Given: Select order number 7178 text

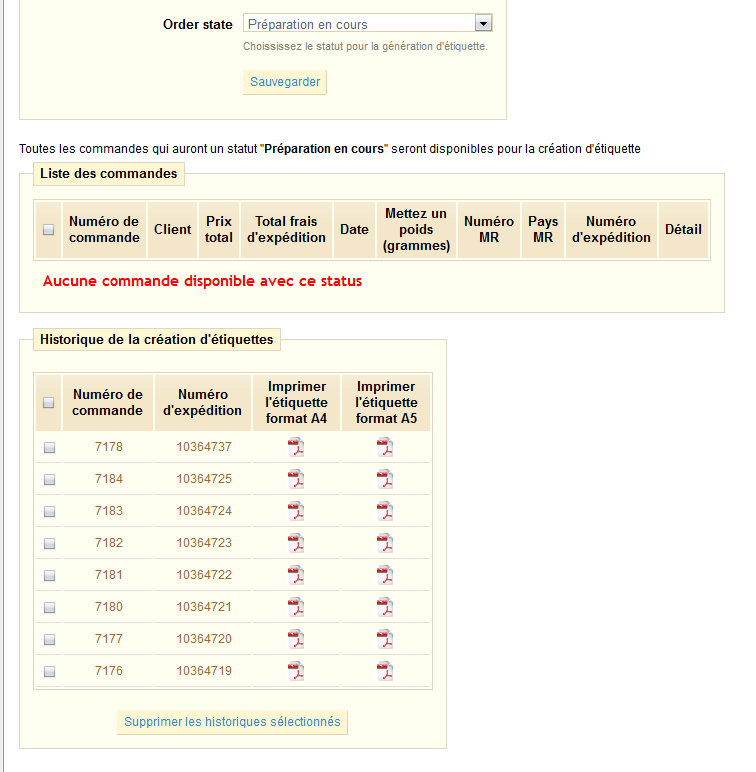Looking at the screenshot, I should pyautogui.click(x=109, y=447).
